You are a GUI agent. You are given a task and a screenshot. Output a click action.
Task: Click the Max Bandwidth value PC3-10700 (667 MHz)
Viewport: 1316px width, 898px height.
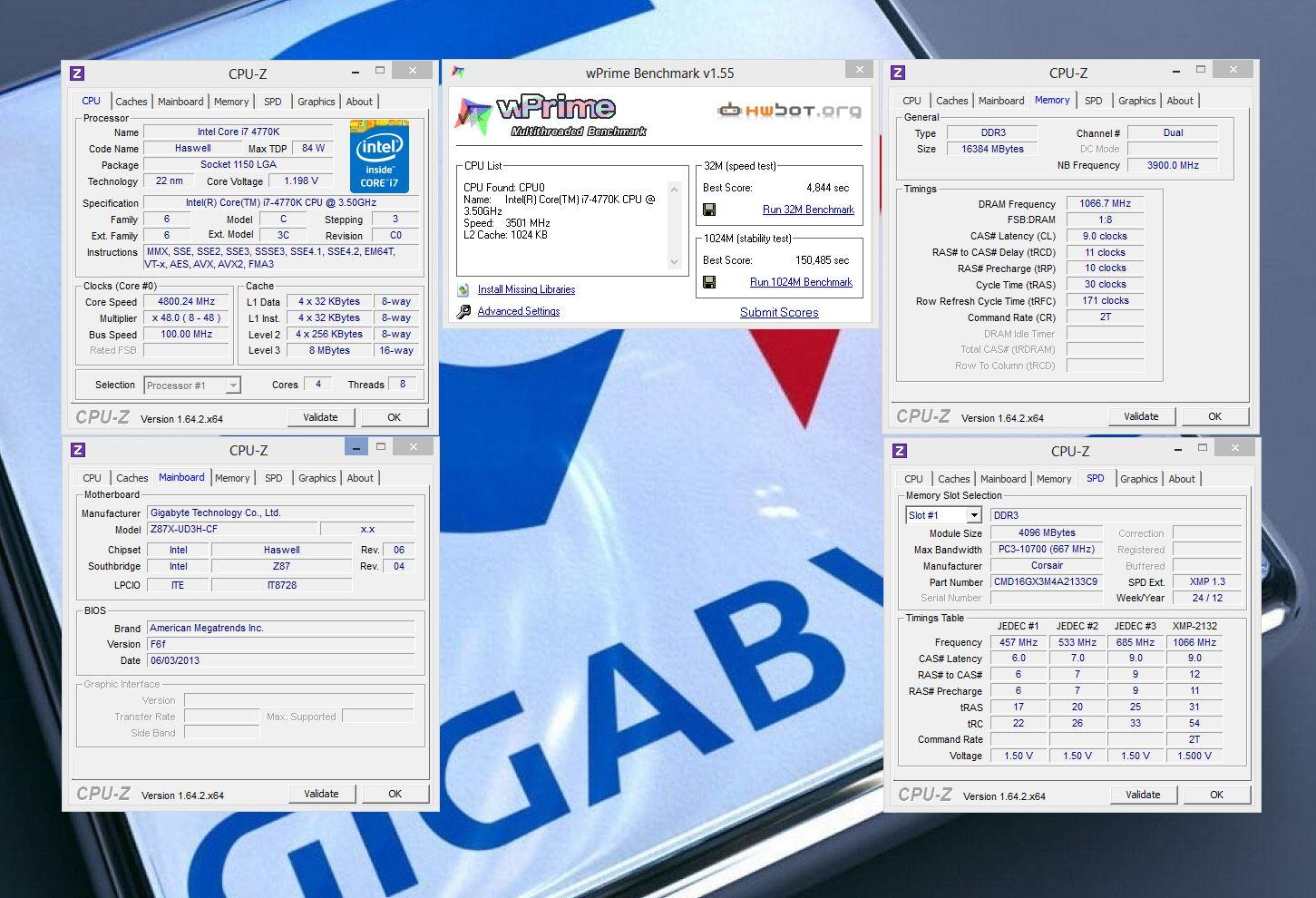pyautogui.click(x=1046, y=549)
